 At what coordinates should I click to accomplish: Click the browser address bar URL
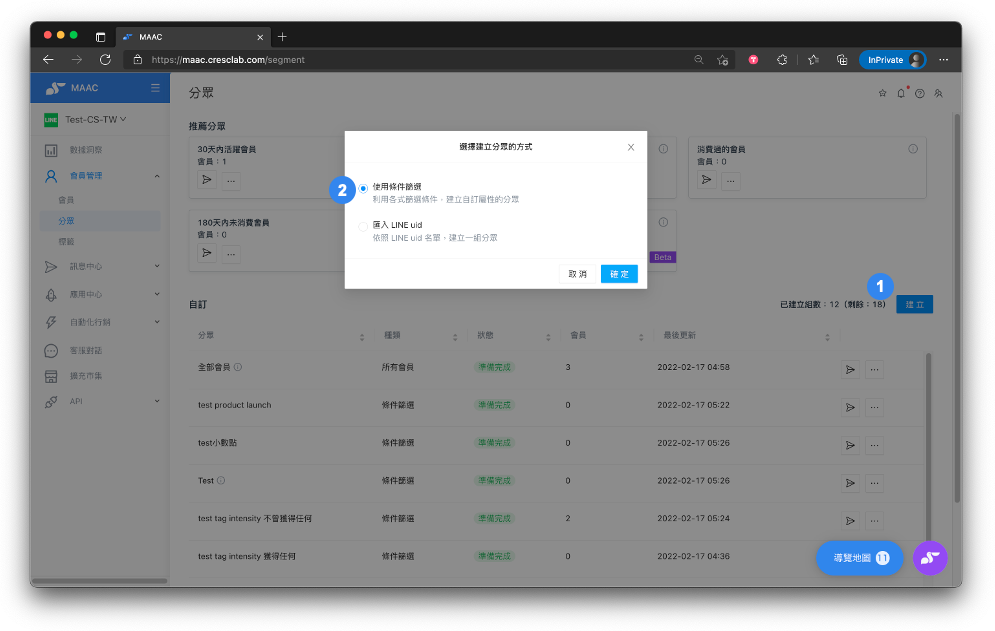(x=228, y=60)
